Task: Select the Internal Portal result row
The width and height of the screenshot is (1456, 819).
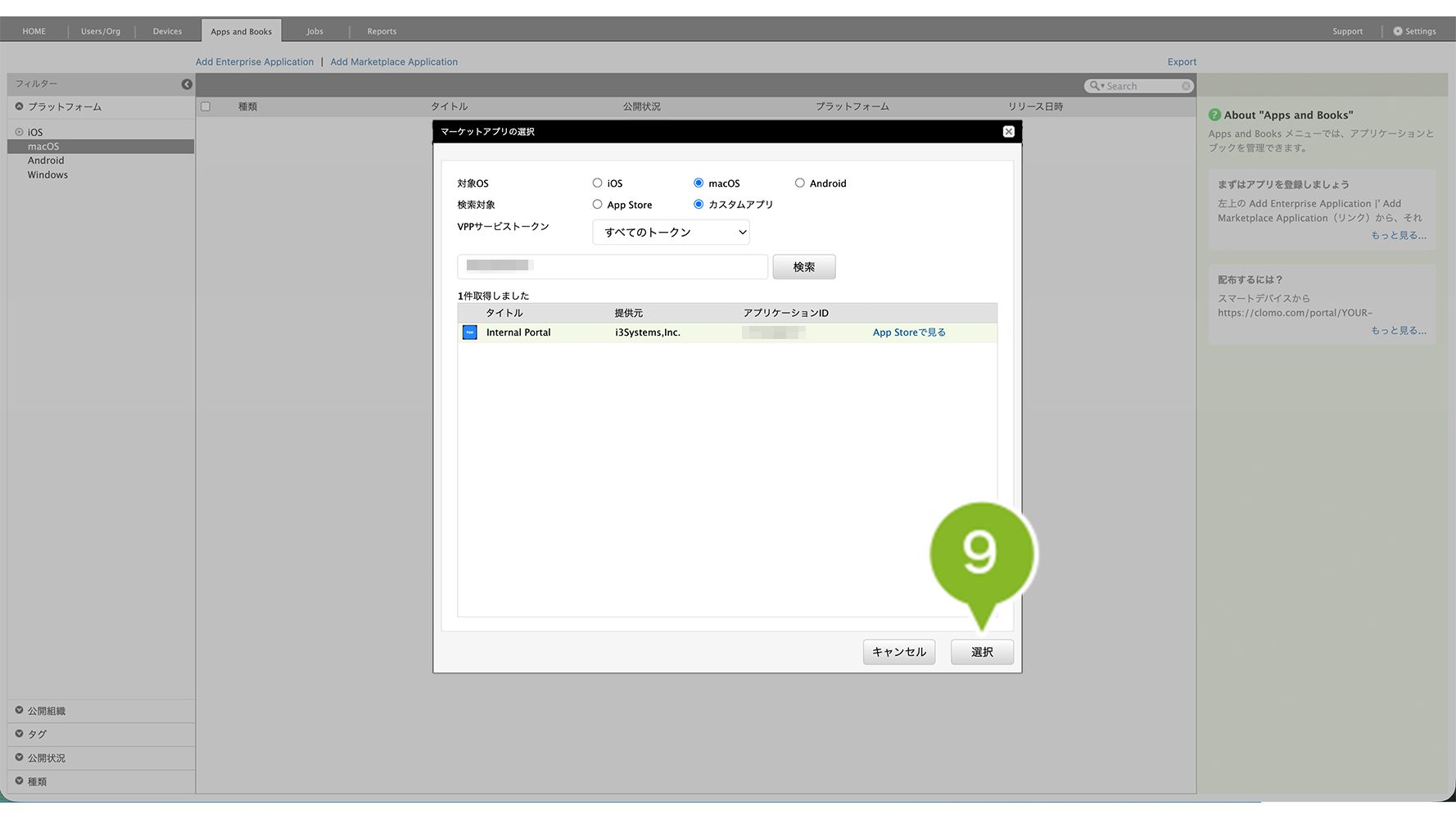Action: pos(727,333)
